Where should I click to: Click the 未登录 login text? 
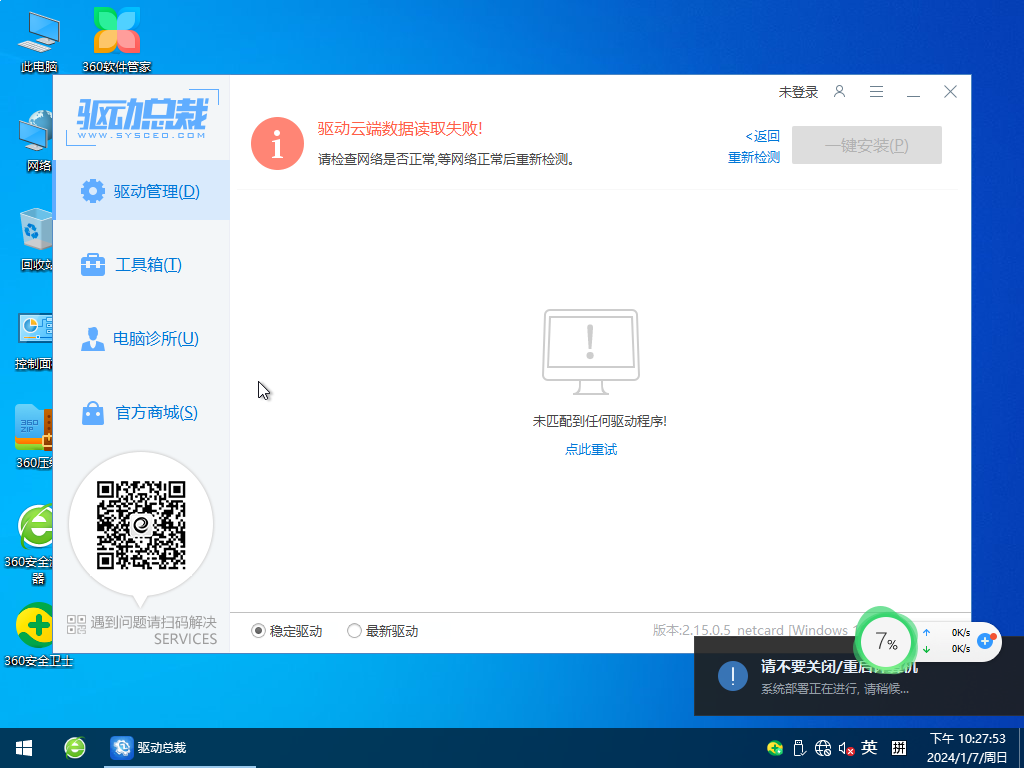point(798,92)
